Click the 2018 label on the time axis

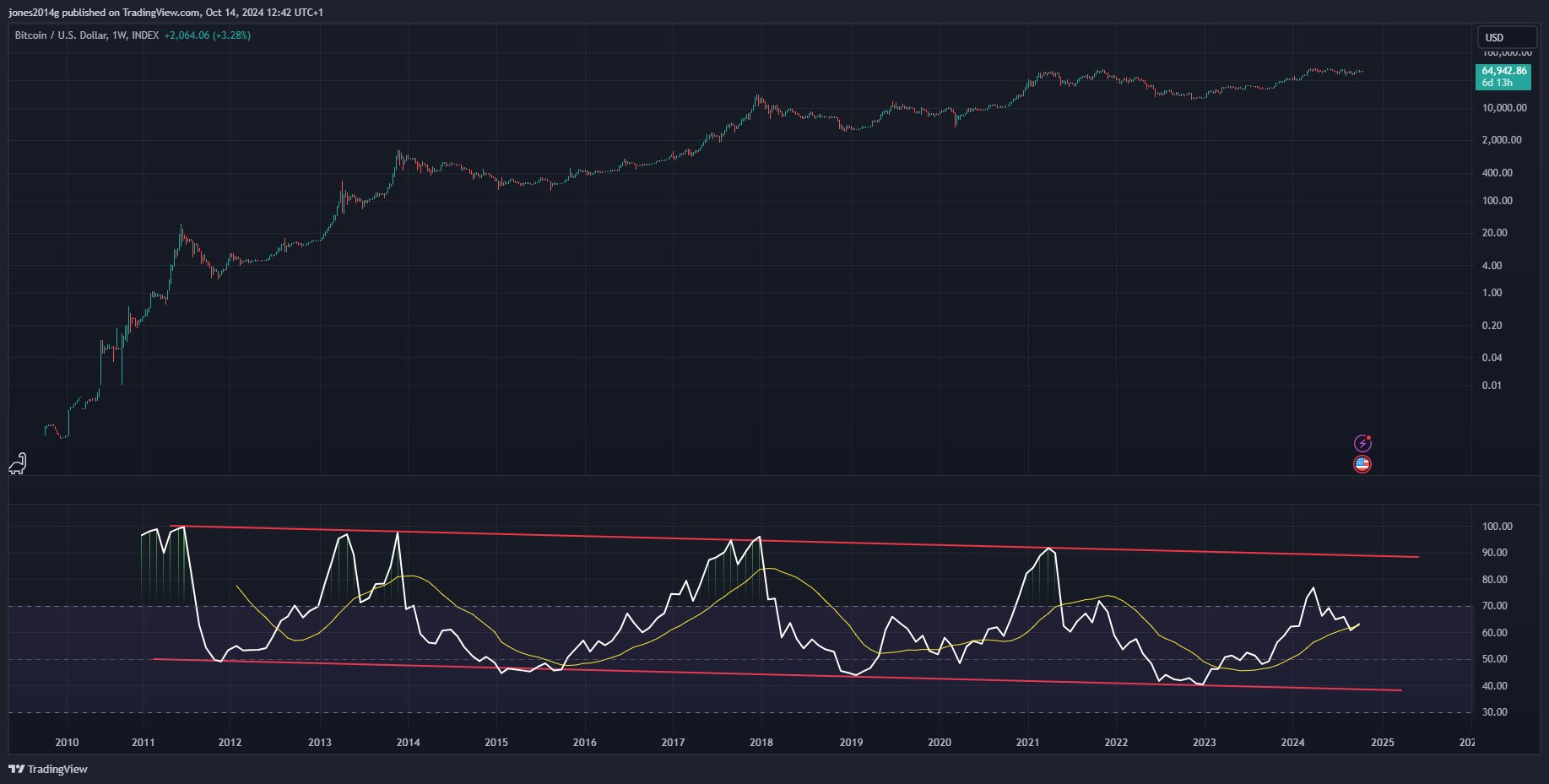click(761, 743)
